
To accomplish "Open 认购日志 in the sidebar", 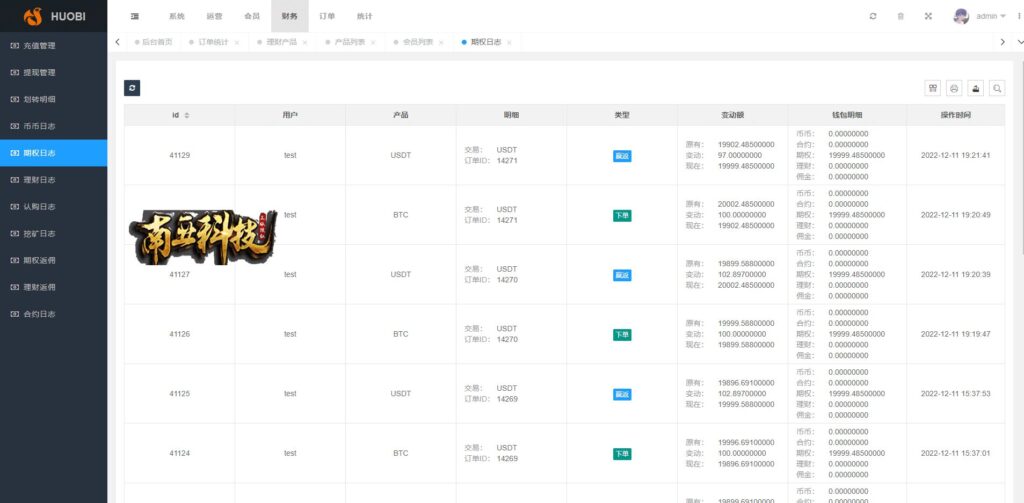I will (x=54, y=206).
